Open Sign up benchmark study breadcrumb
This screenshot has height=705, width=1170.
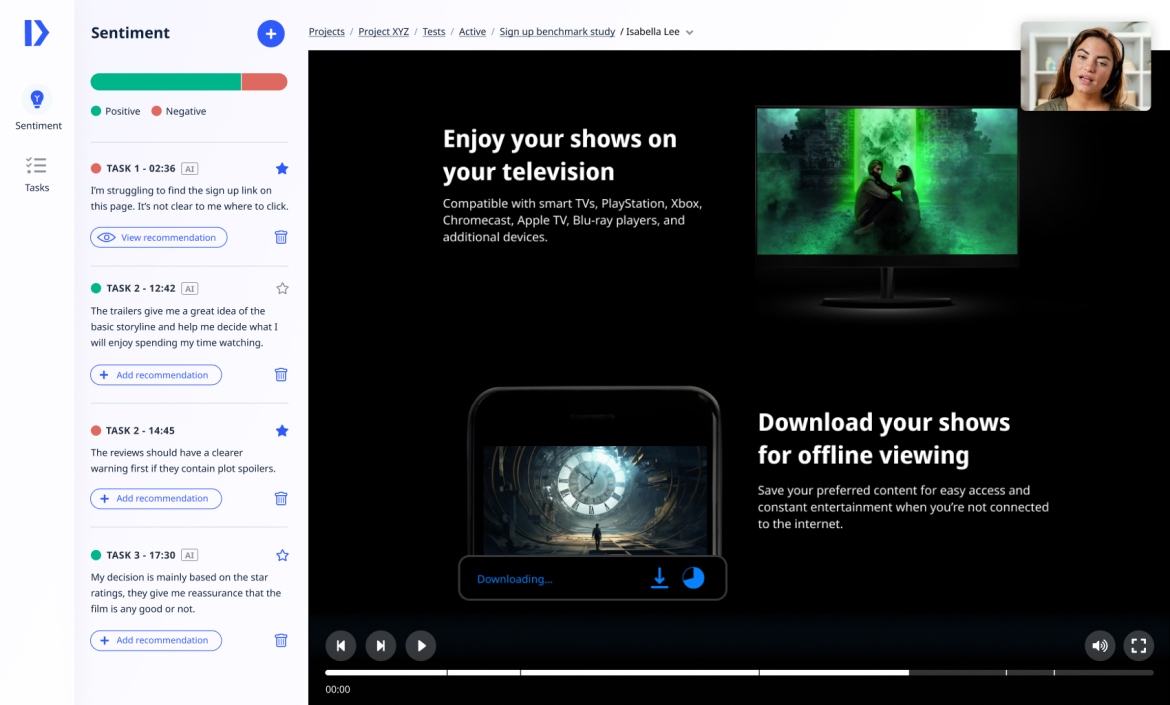tap(557, 31)
